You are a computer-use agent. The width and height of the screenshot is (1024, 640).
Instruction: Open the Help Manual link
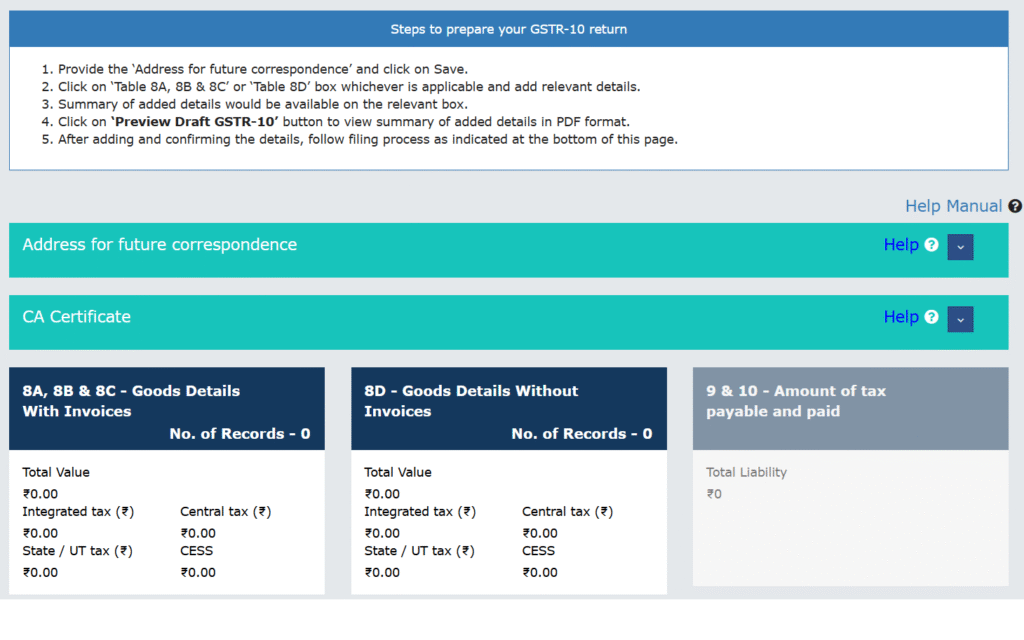(x=952, y=206)
